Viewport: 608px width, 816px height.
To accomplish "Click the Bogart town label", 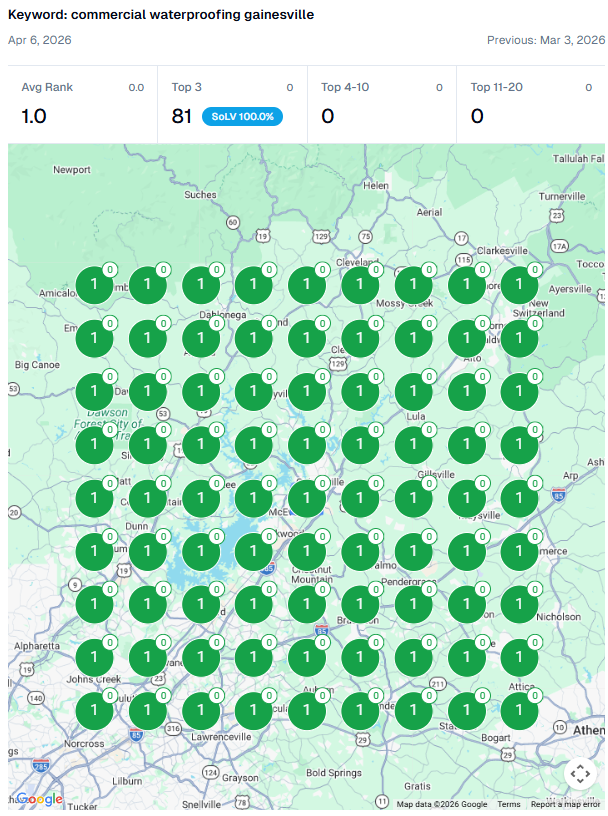I will 496,738.
